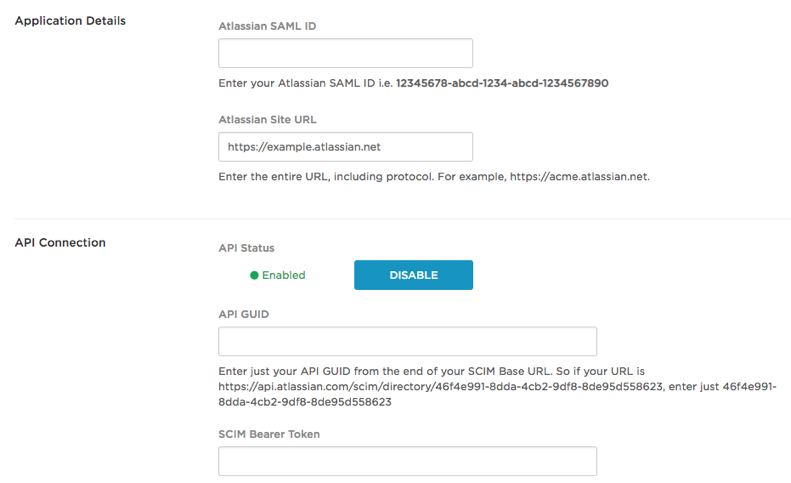791x483 pixels.
Task: Click the 'Enter just your API GUID' instruction
Action: coord(497,387)
